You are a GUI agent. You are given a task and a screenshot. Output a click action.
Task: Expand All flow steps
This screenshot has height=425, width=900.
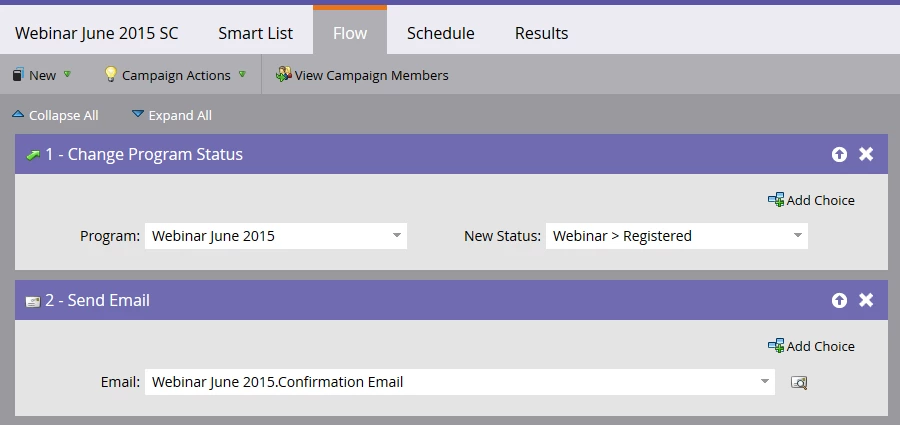pyautogui.click(x=172, y=115)
